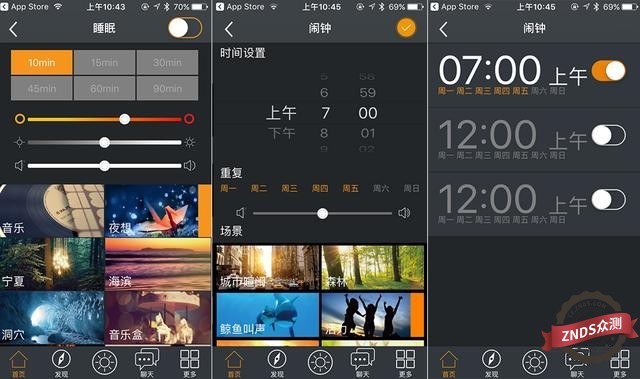Screen dimensions: 640x379
Task: Select the 30min sleep timer
Action: [x=167, y=62]
